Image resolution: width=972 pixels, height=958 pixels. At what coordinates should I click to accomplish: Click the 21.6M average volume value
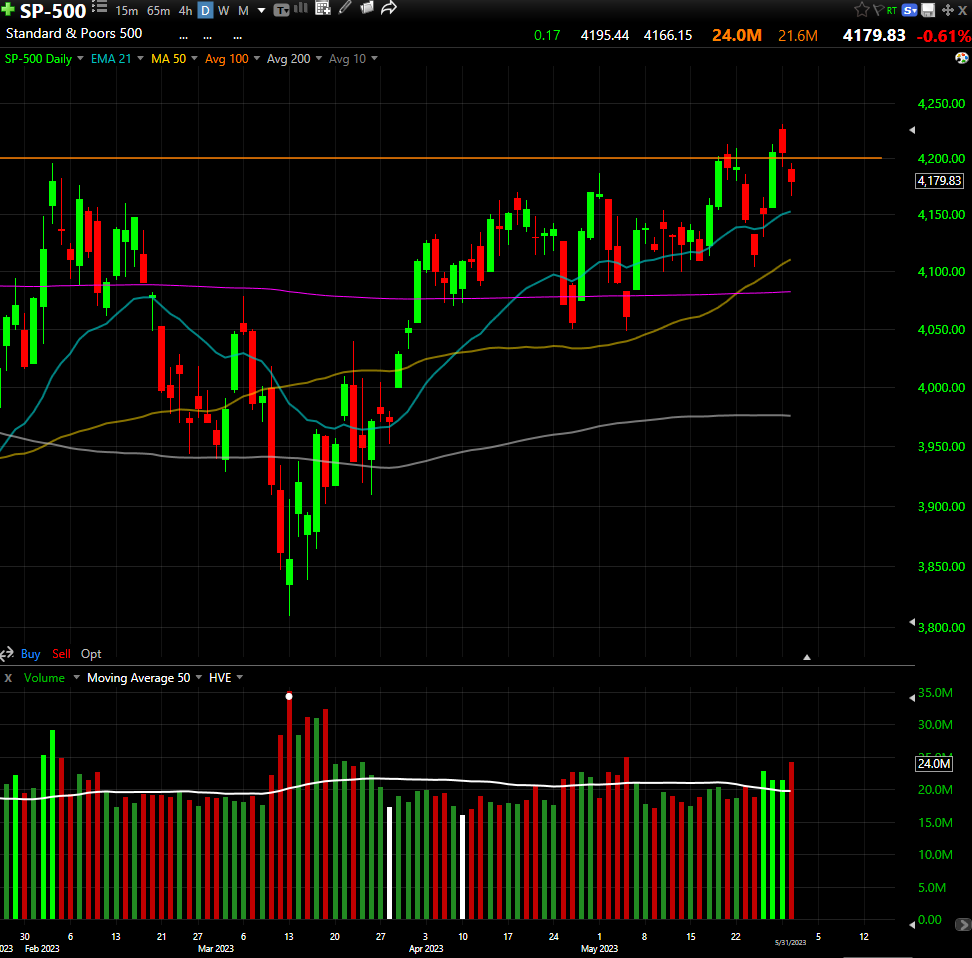click(x=798, y=36)
